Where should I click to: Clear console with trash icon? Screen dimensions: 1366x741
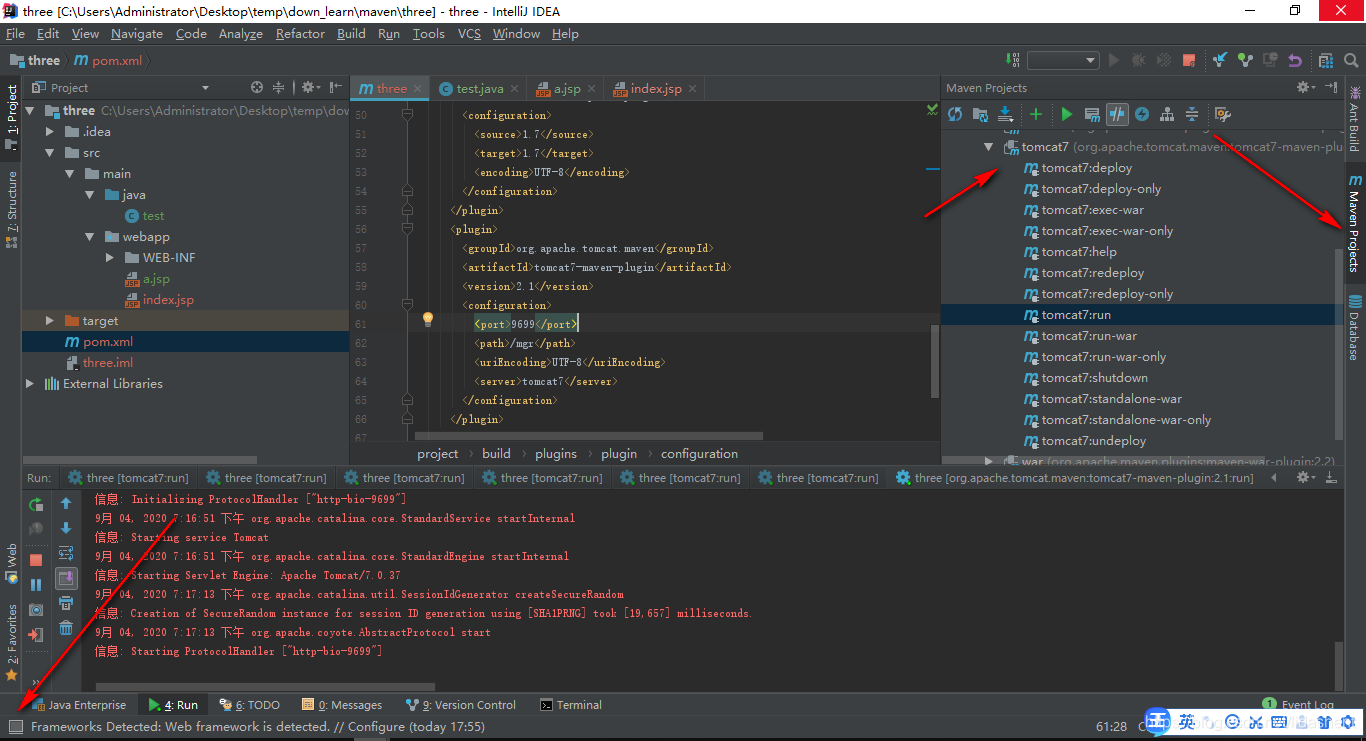coord(66,628)
